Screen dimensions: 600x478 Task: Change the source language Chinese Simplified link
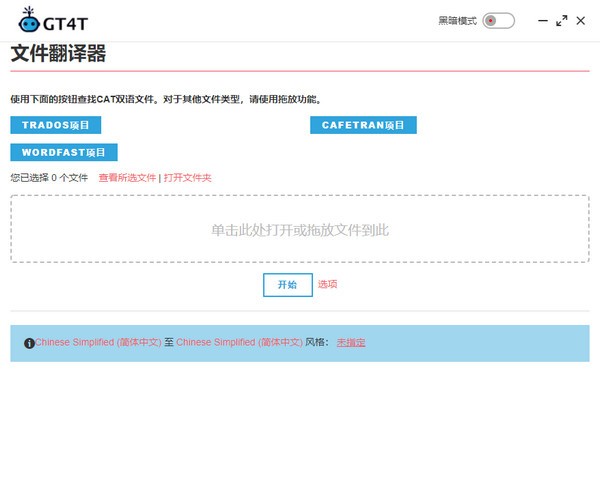tap(98, 342)
